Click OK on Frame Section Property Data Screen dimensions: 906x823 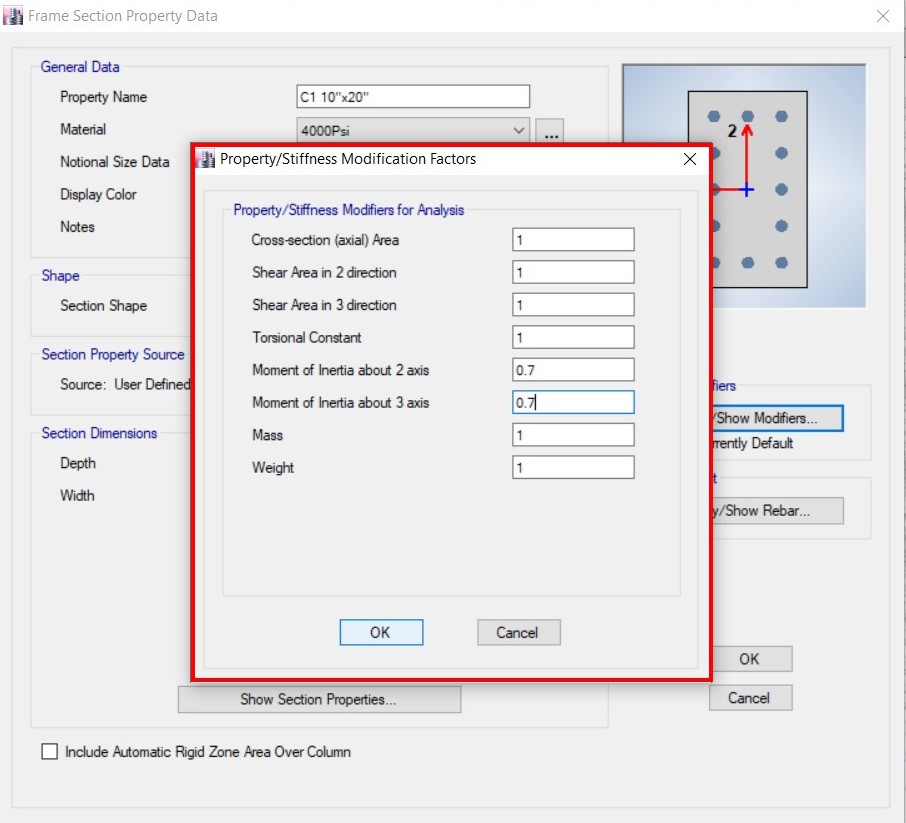click(x=750, y=658)
